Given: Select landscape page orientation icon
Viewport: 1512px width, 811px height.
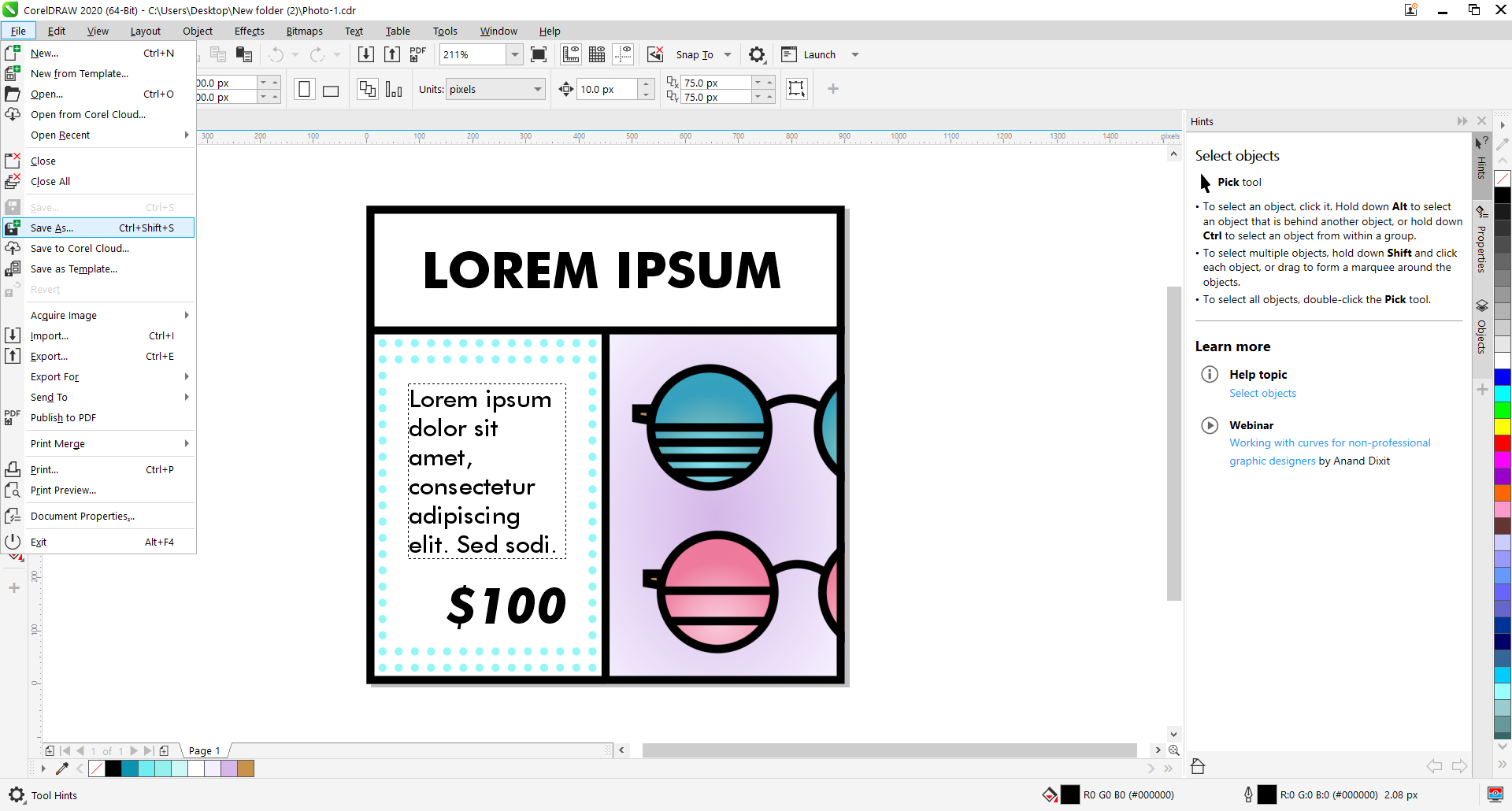Looking at the screenshot, I should coord(331,90).
